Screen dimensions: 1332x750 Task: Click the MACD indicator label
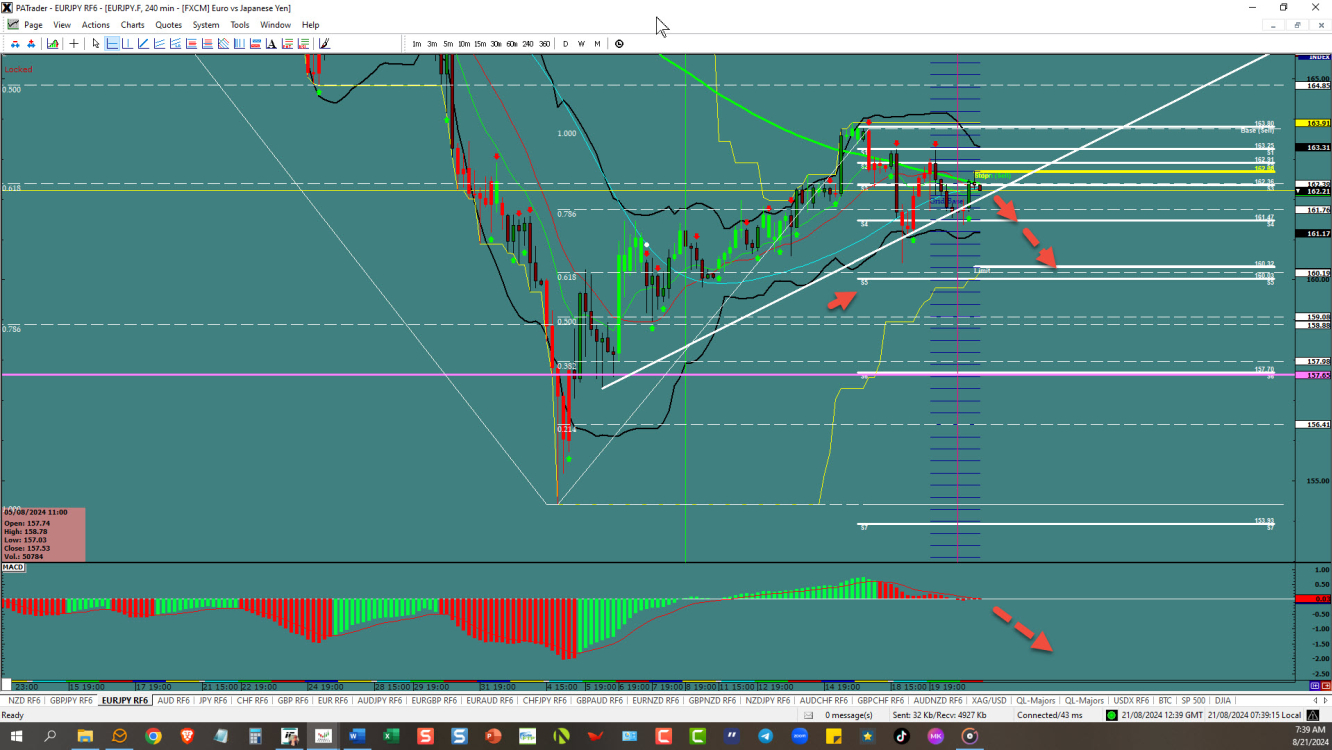pos(13,567)
